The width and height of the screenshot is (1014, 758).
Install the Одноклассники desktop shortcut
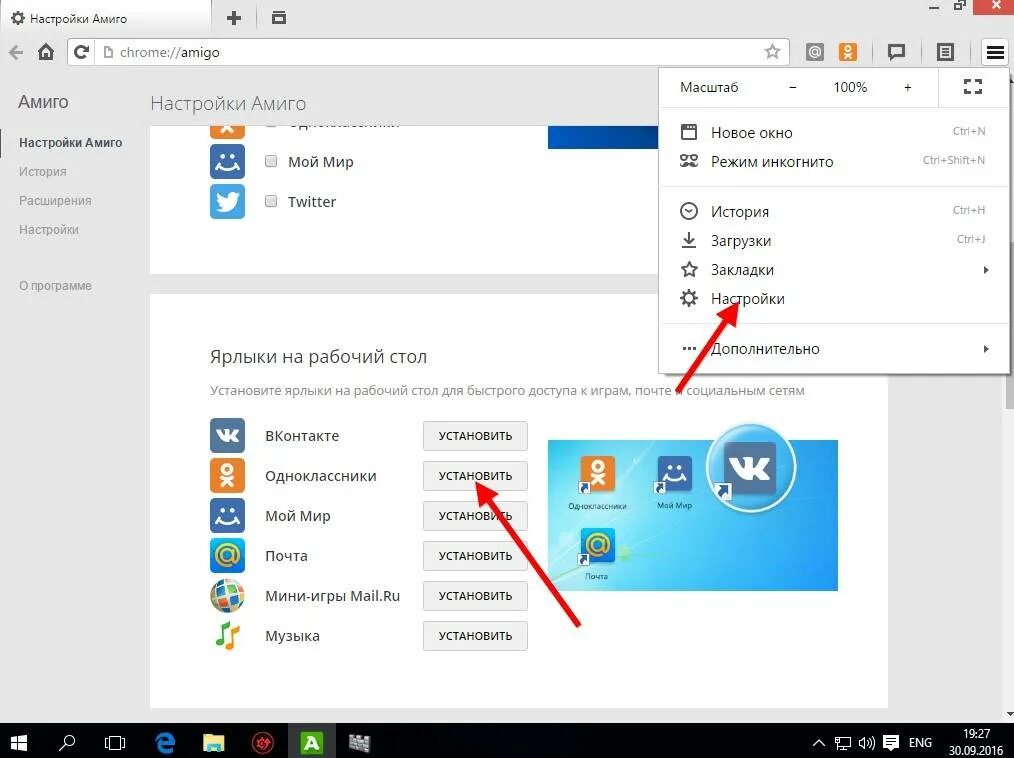point(475,476)
